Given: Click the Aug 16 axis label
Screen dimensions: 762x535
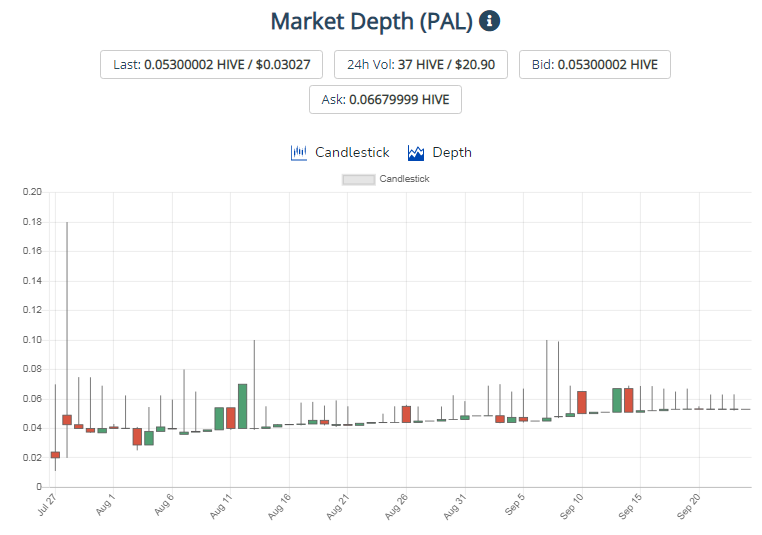Looking at the screenshot, I should pyautogui.click(x=279, y=506).
